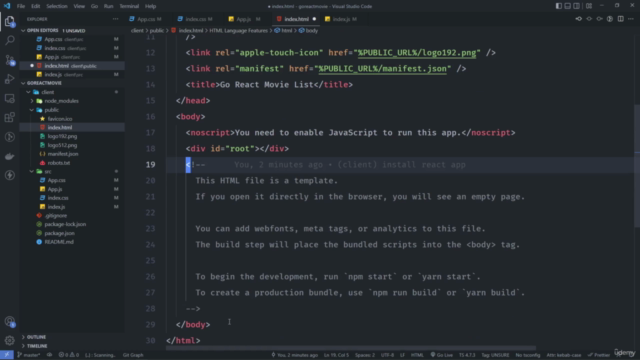
Task: Open the Explorer view in the activity bar
Action: tap(9, 21)
